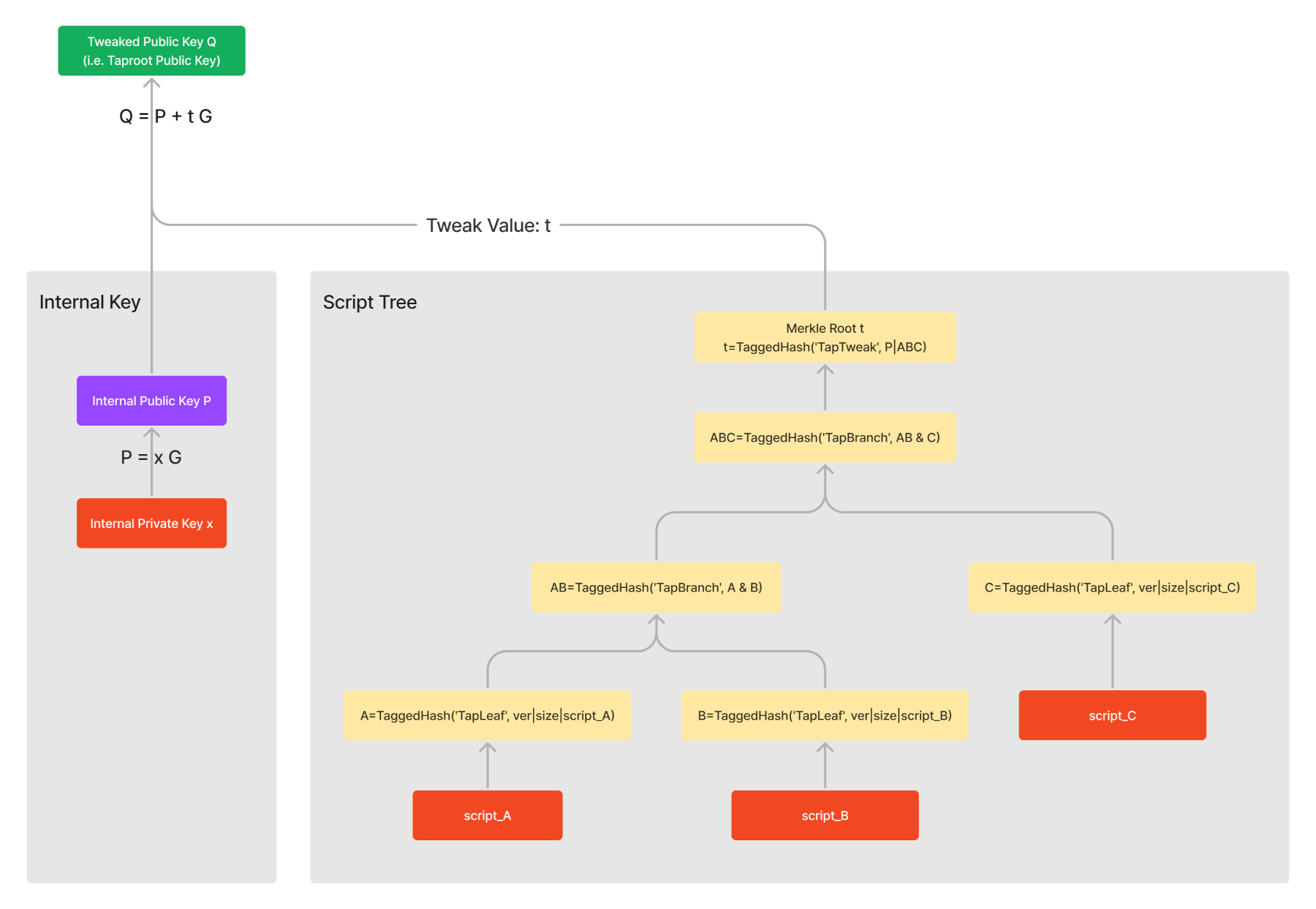Screen dimensions: 1316x909
Task: Click the C TapLeaf hash node
Action: 1112,587
